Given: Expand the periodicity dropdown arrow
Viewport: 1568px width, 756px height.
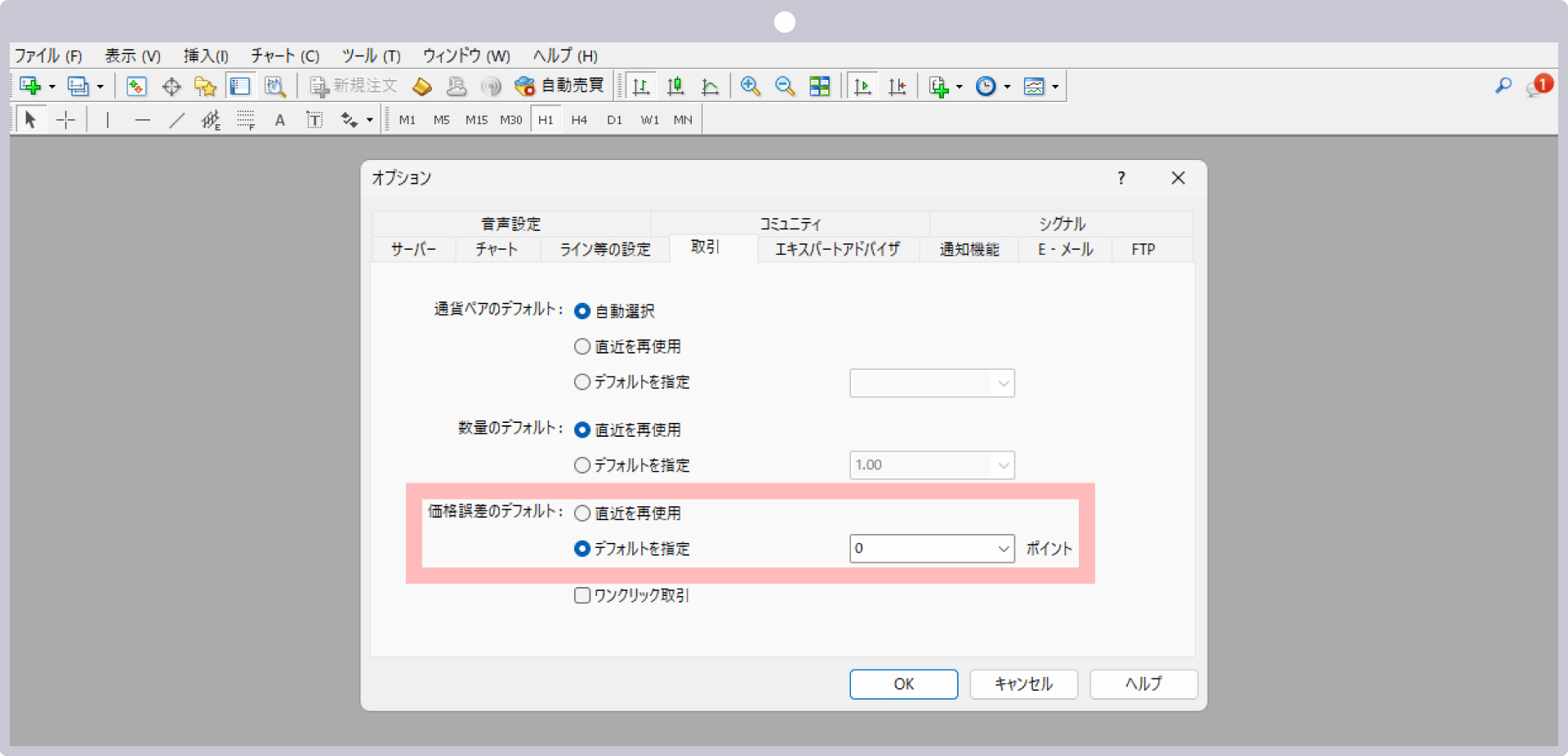Looking at the screenshot, I should click(x=1007, y=87).
